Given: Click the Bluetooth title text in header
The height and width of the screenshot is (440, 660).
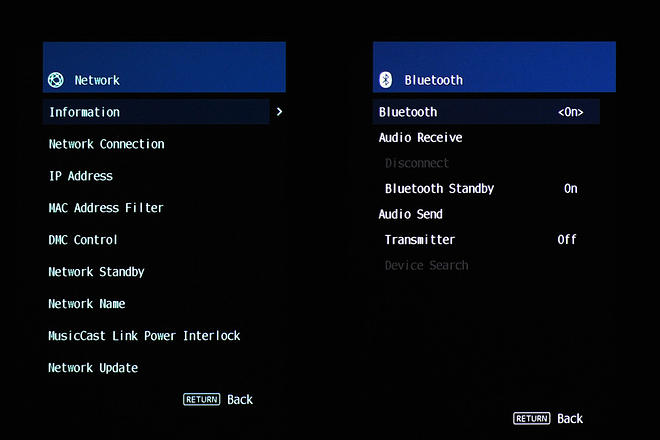Looking at the screenshot, I should [x=434, y=80].
